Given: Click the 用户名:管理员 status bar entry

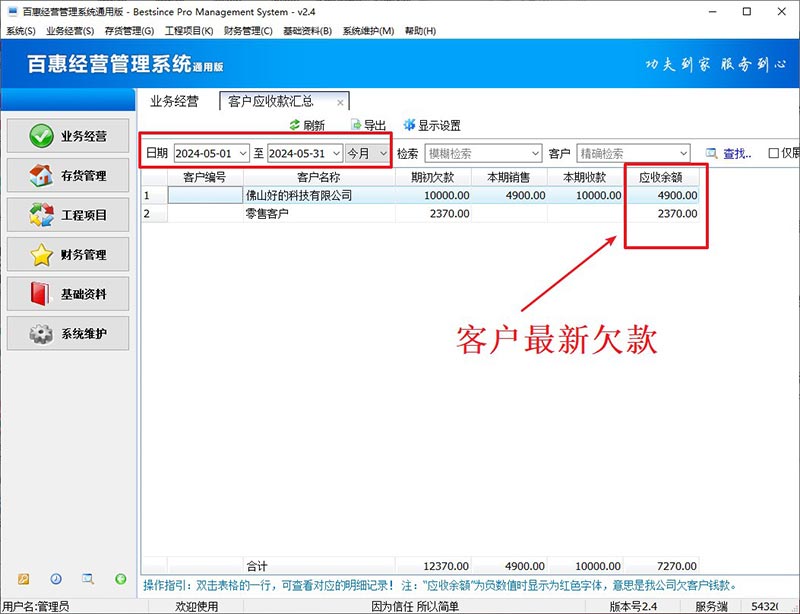Looking at the screenshot, I should [x=36, y=606].
